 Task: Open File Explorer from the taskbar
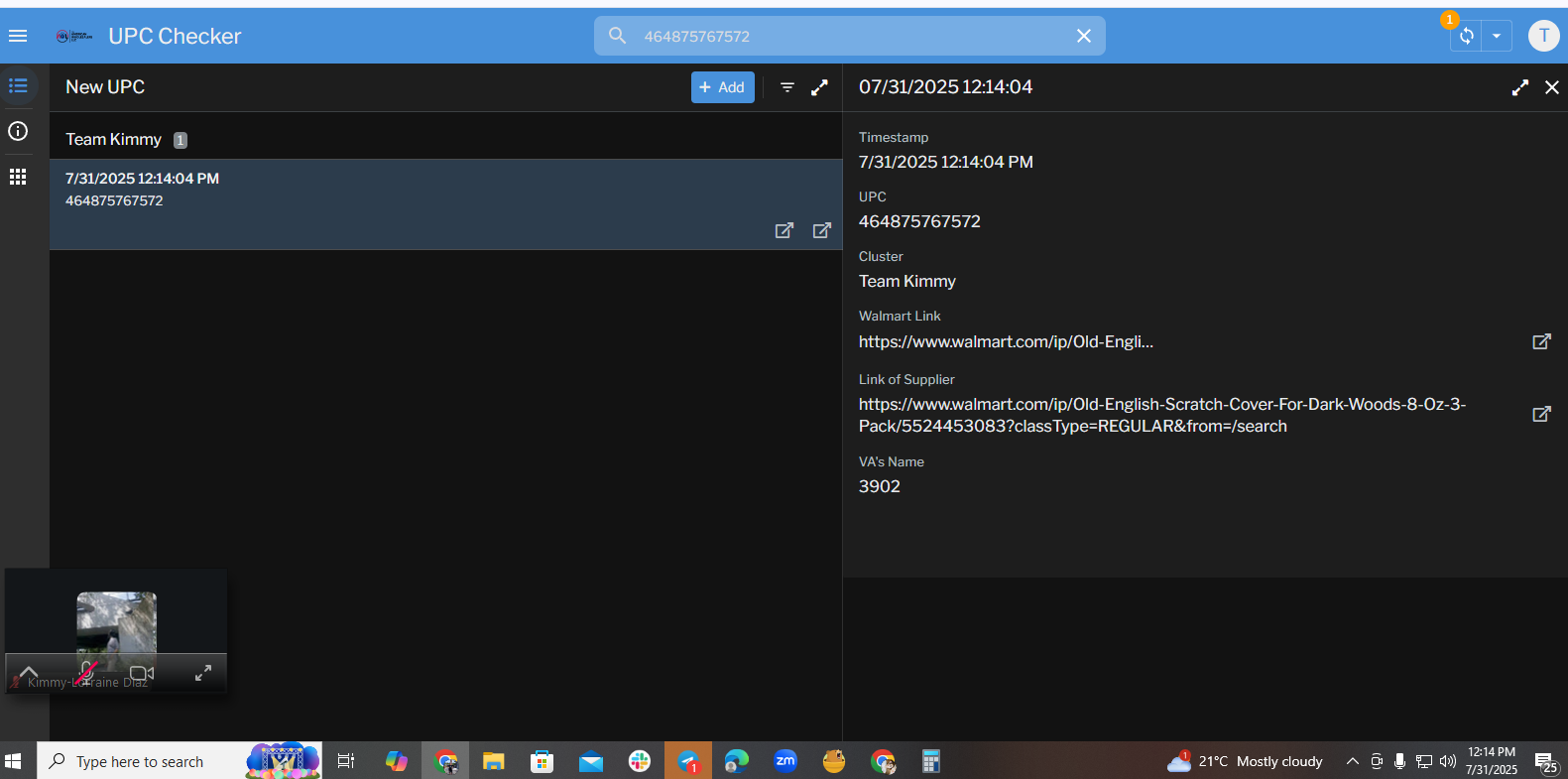point(494,761)
